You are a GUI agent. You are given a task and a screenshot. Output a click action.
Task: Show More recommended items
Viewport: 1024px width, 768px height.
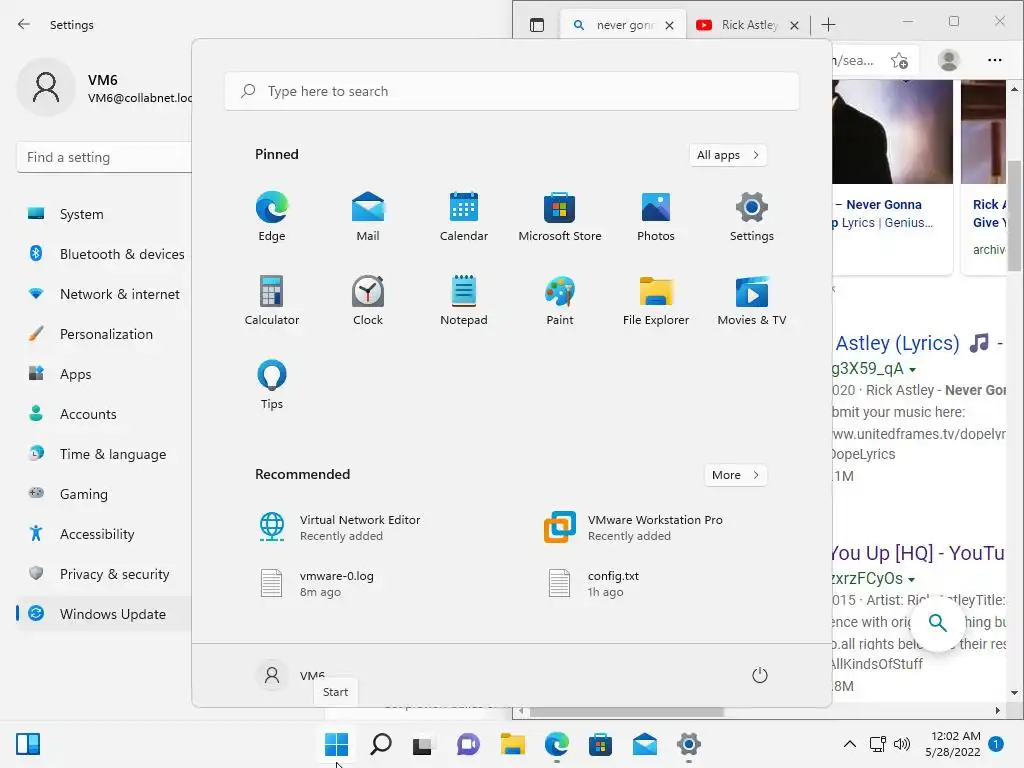(735, 475)
